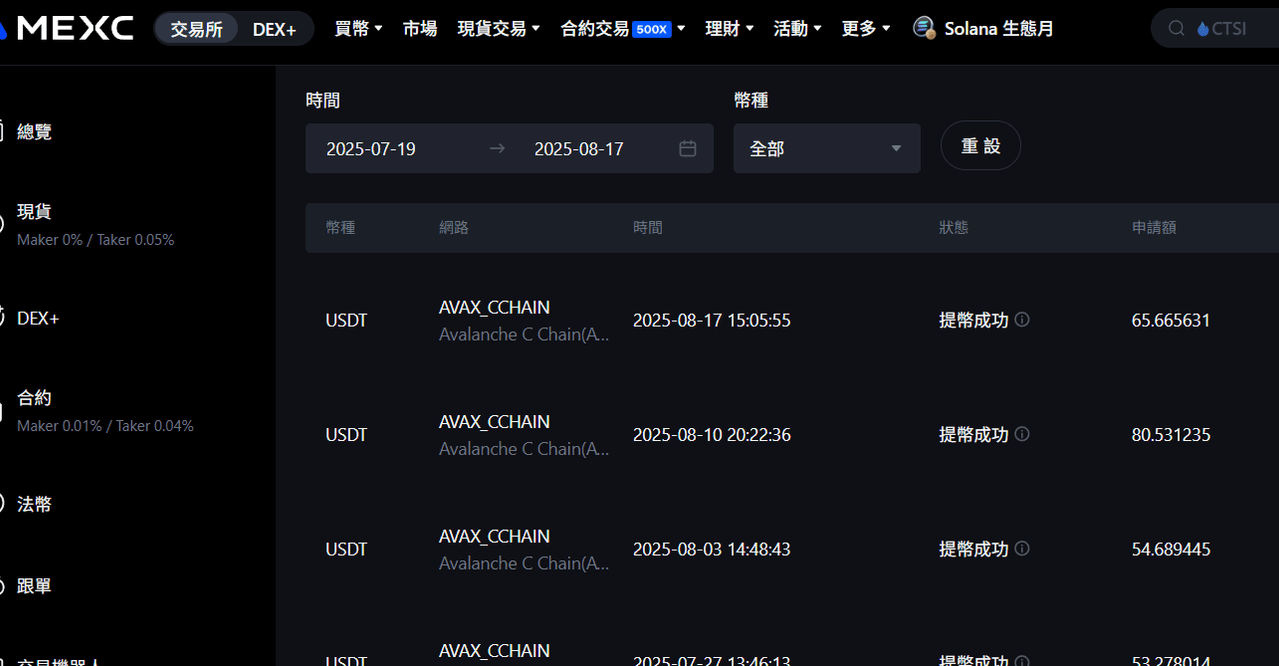Click amount 65.665631

point(1171,321)
